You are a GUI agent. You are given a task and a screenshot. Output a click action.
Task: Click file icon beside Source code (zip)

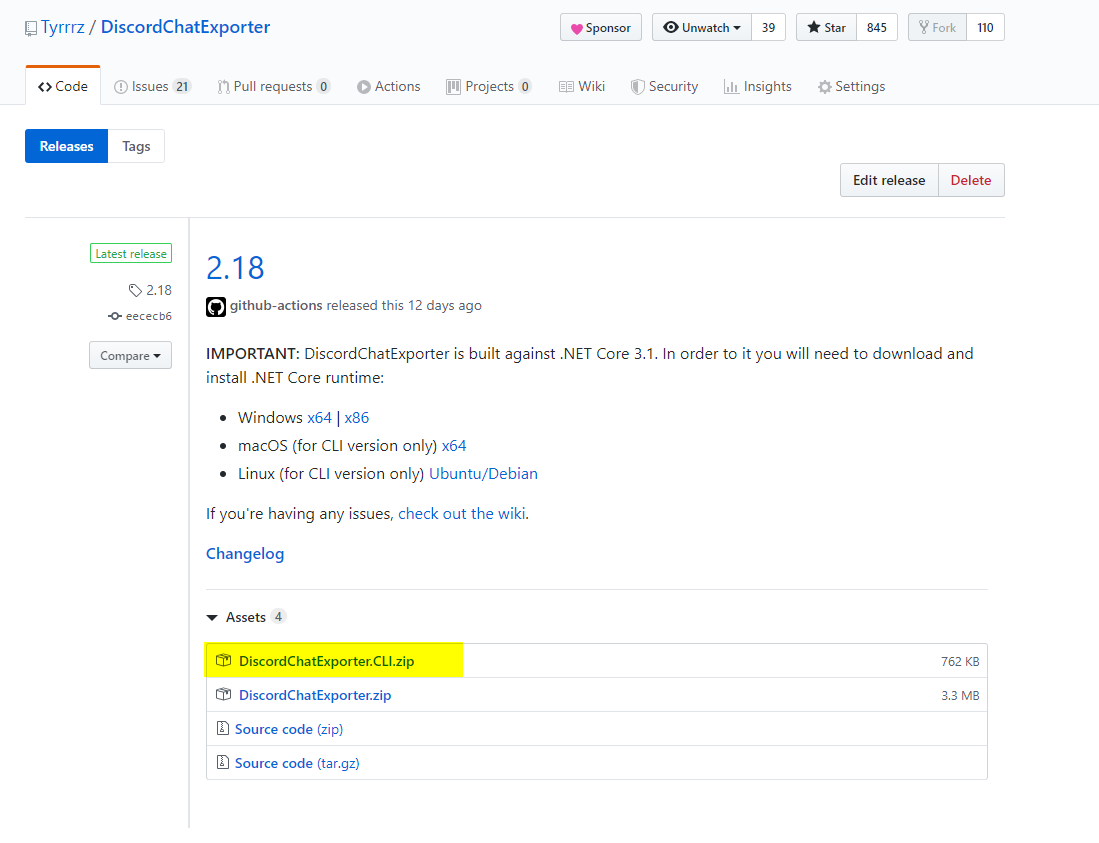(x=223, y=728)
